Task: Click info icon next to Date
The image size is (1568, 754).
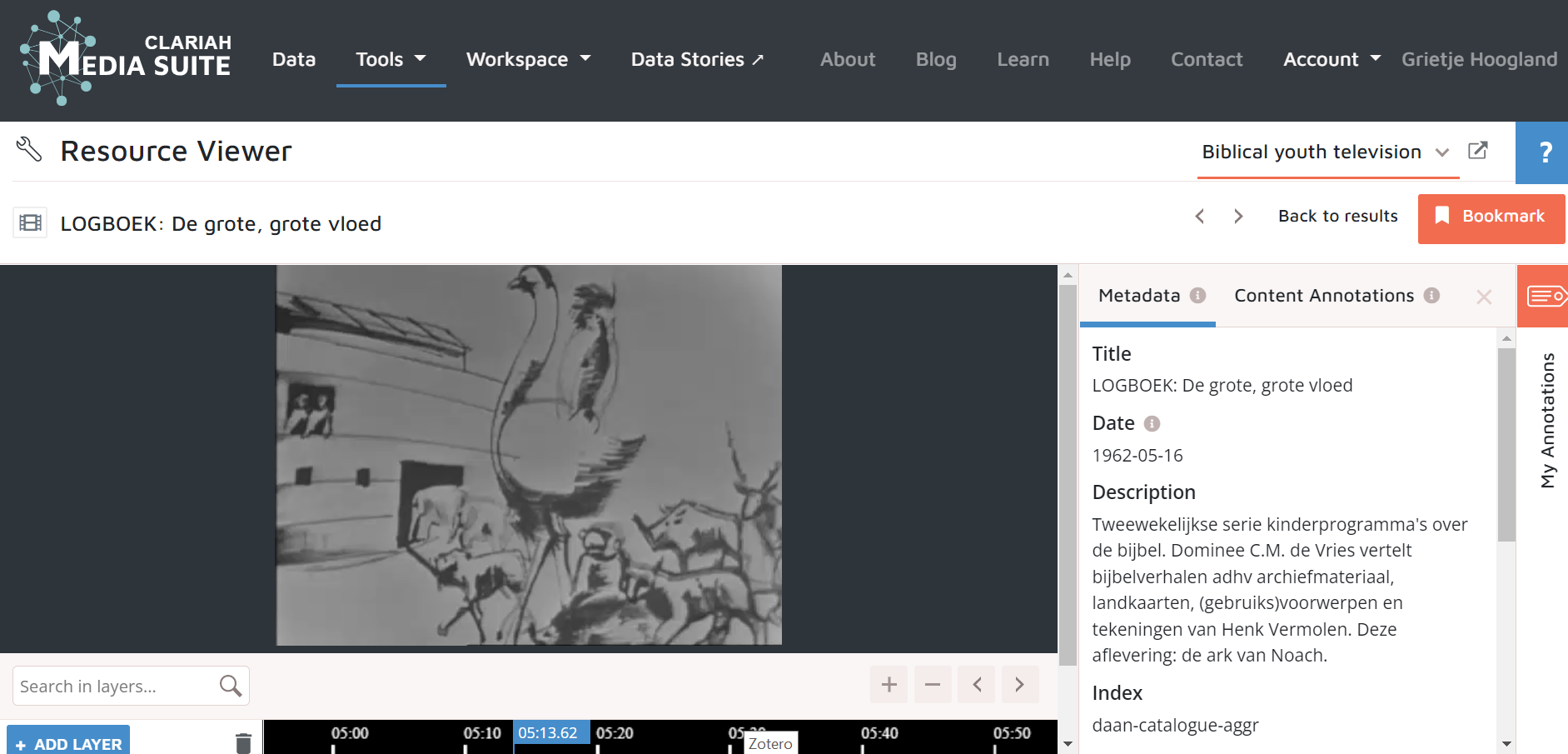Action: click(x=1152, y=424)
